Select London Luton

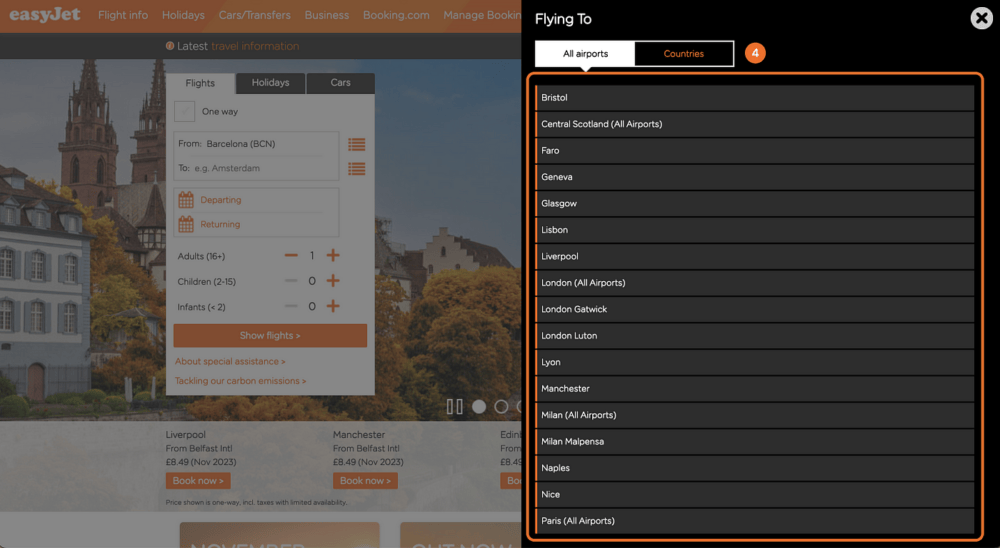pyautogui.click(x=755, y=336)
